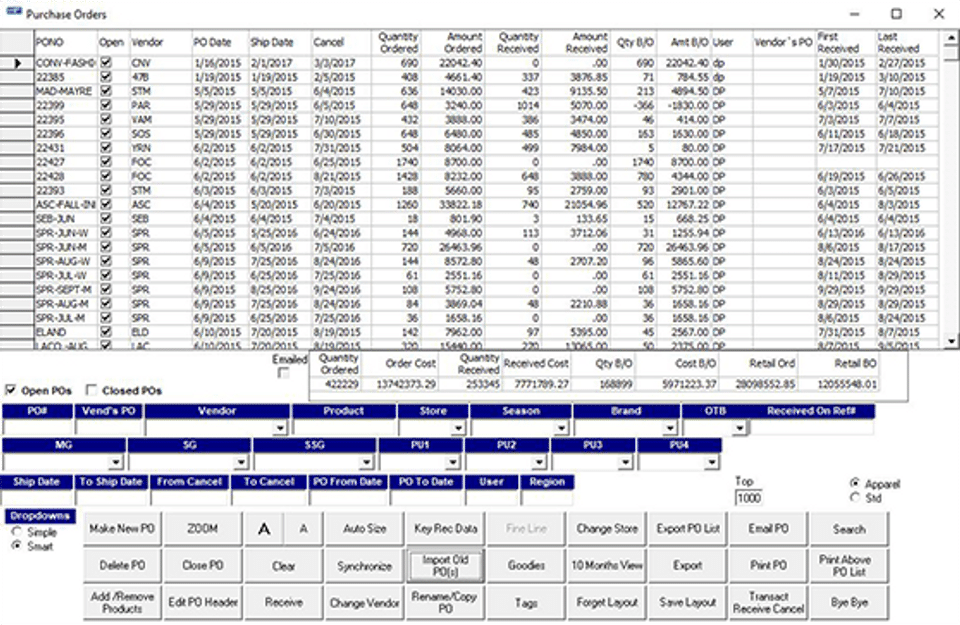Click the Clear button
The image size is (960, 625).
pos(283,566)
